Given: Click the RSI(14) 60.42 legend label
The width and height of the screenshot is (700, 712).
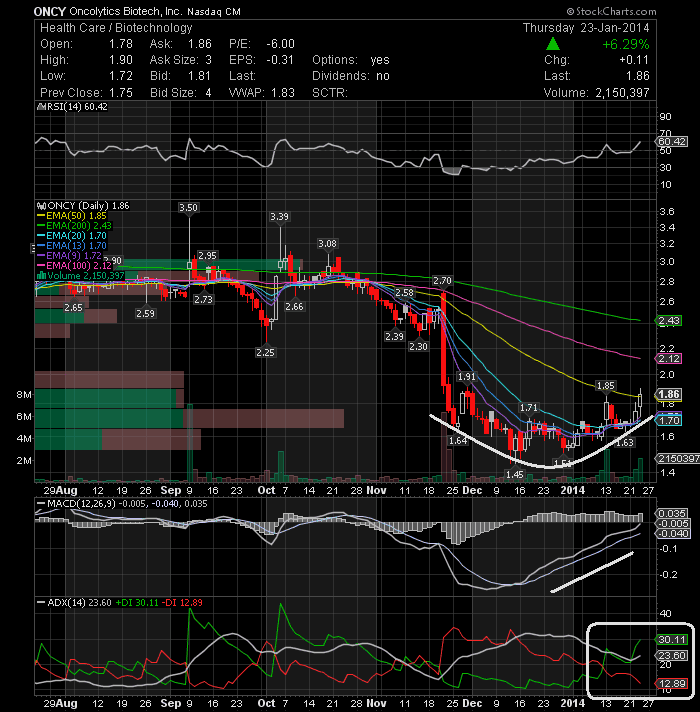Looking at the screenshot, I should click(77, 107).
